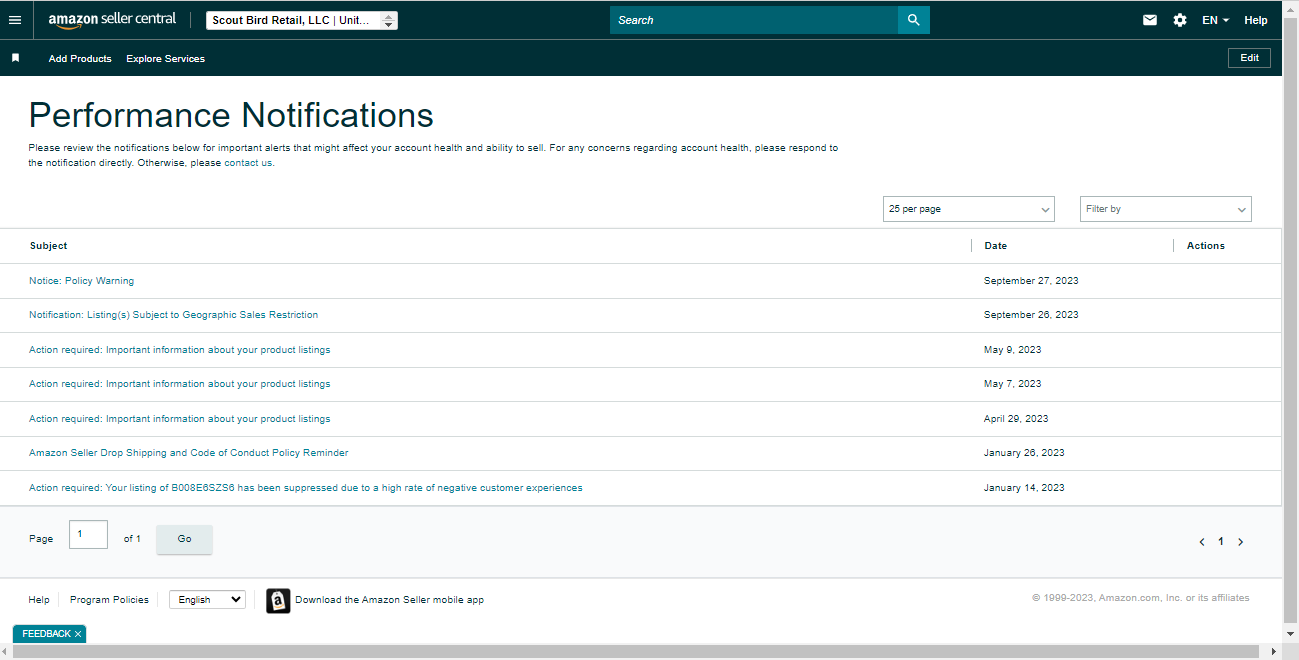Viewport: 1299px width, 660px height.
Task: Go to previous page arrow
Action: click(x=1202, y=542)
